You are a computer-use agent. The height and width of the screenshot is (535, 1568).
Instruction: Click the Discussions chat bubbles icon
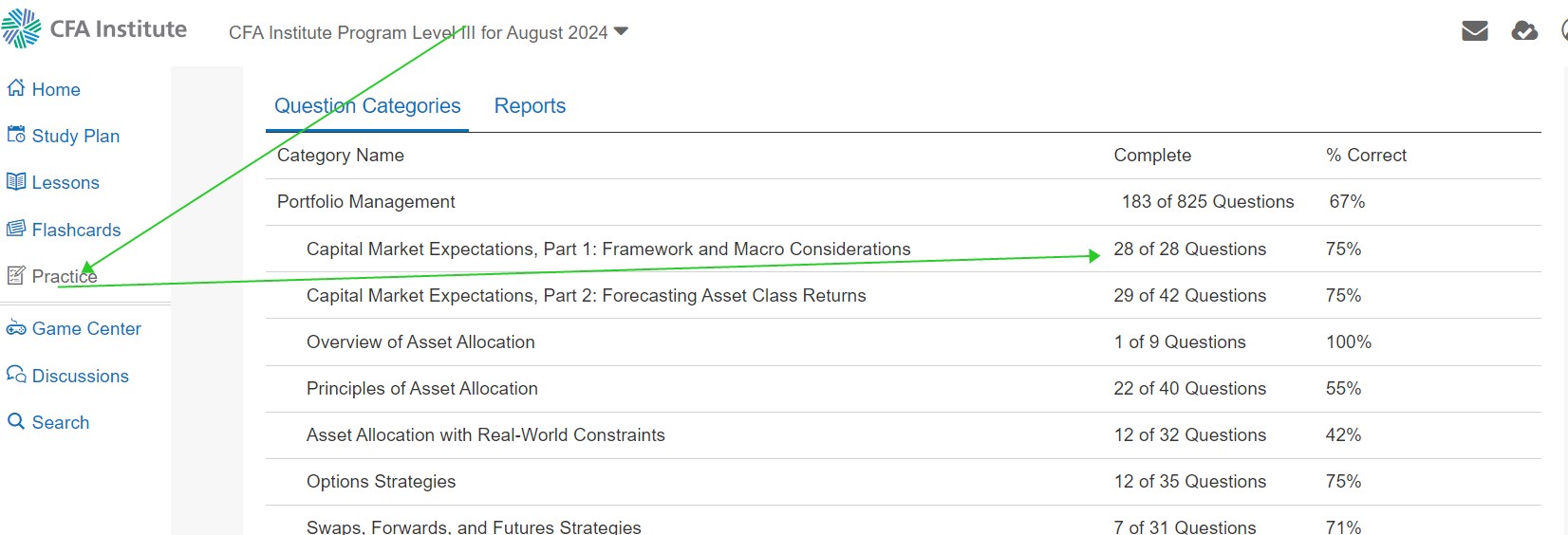(x=15, y=375)
